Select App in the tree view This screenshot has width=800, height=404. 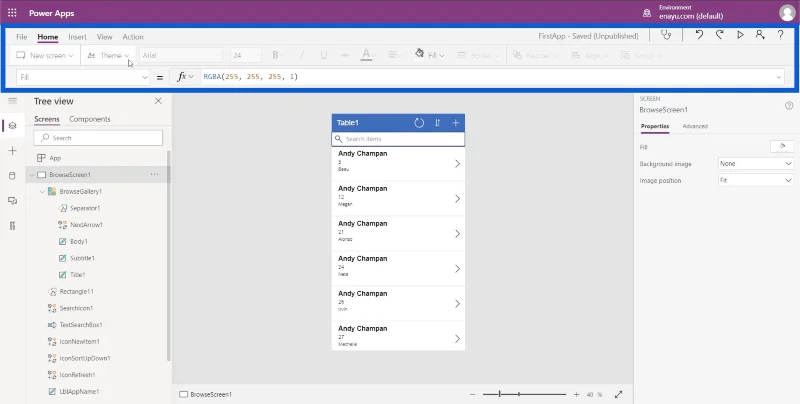[55, 158]
